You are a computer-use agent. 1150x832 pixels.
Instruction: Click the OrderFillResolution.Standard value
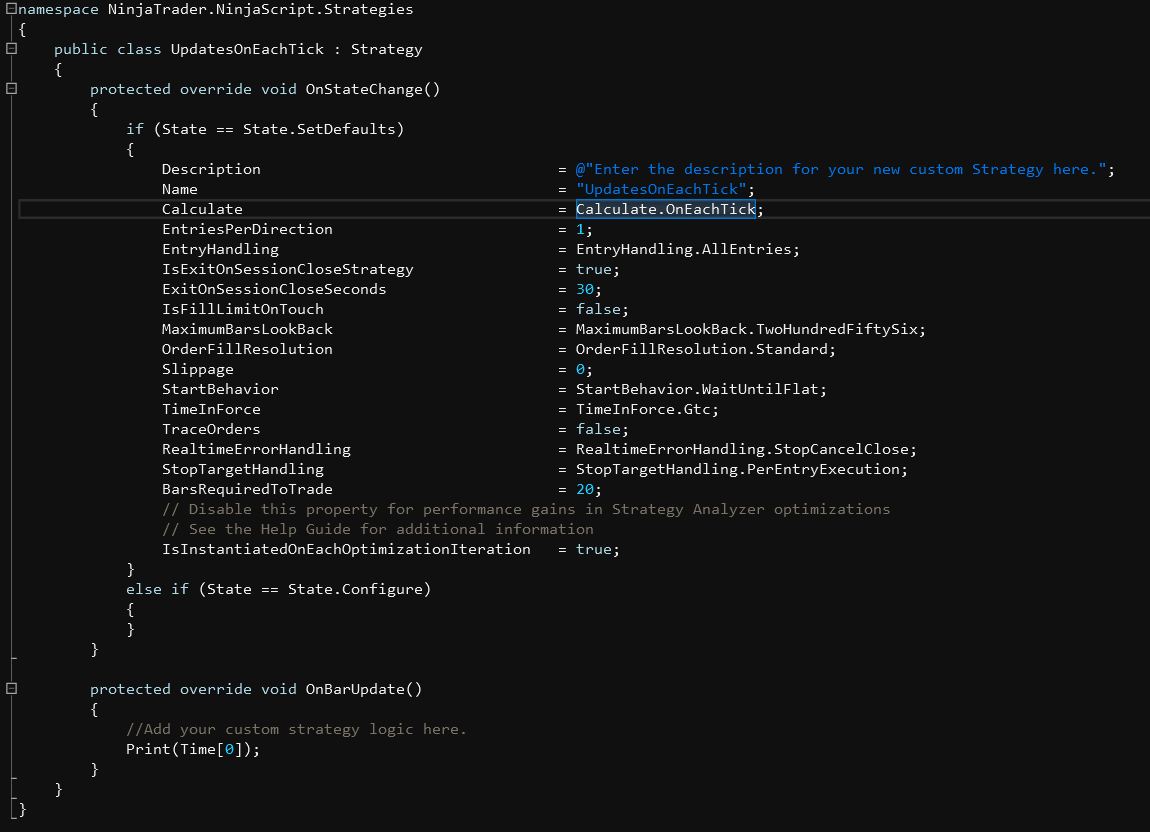pos(704,349)
